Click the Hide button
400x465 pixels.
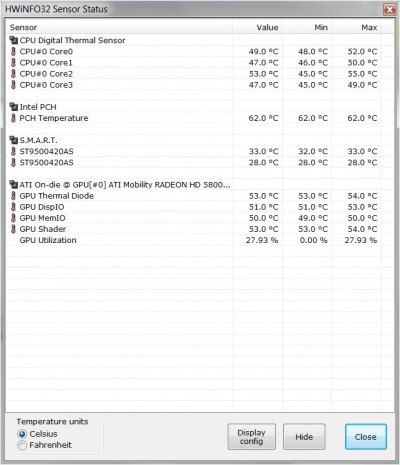pyautogui.click(x=304, y=437)
